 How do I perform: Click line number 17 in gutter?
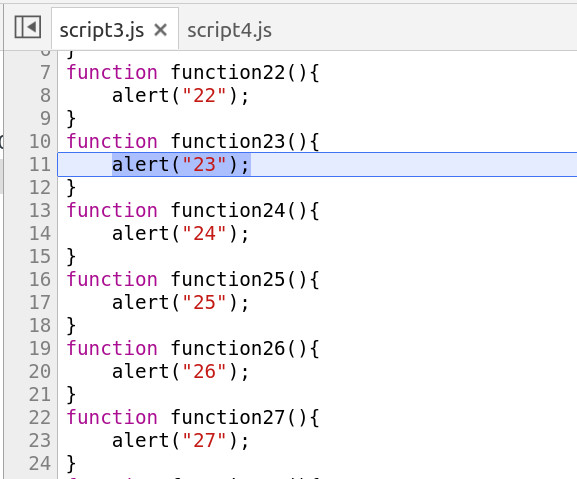point(40,302)
